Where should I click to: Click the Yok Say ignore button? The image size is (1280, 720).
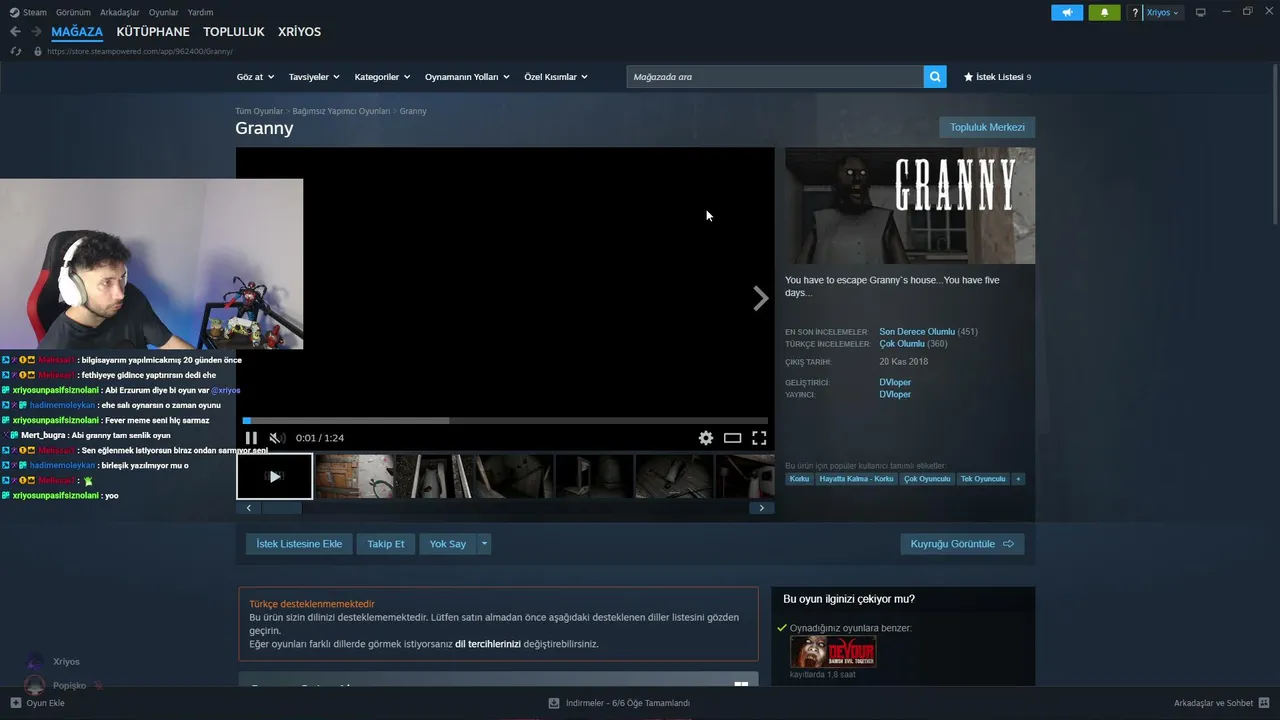pos(448,544)
